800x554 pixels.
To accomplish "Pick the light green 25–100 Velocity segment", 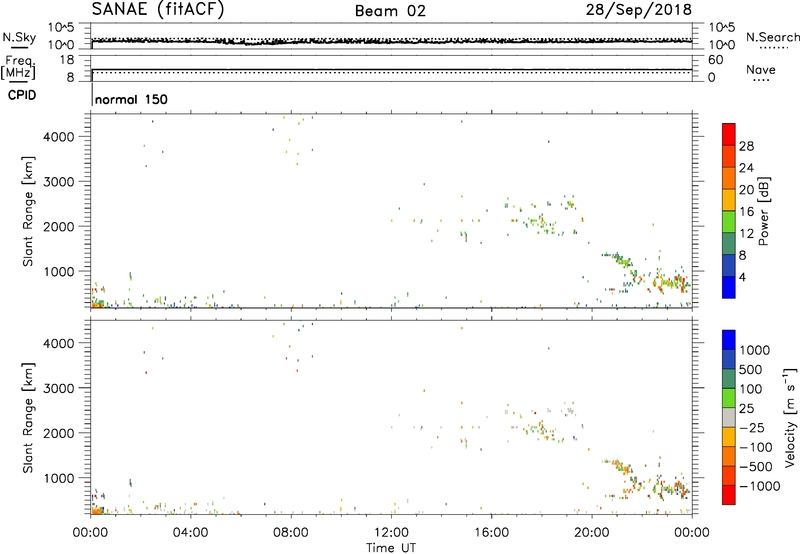I will click(729, 398).
